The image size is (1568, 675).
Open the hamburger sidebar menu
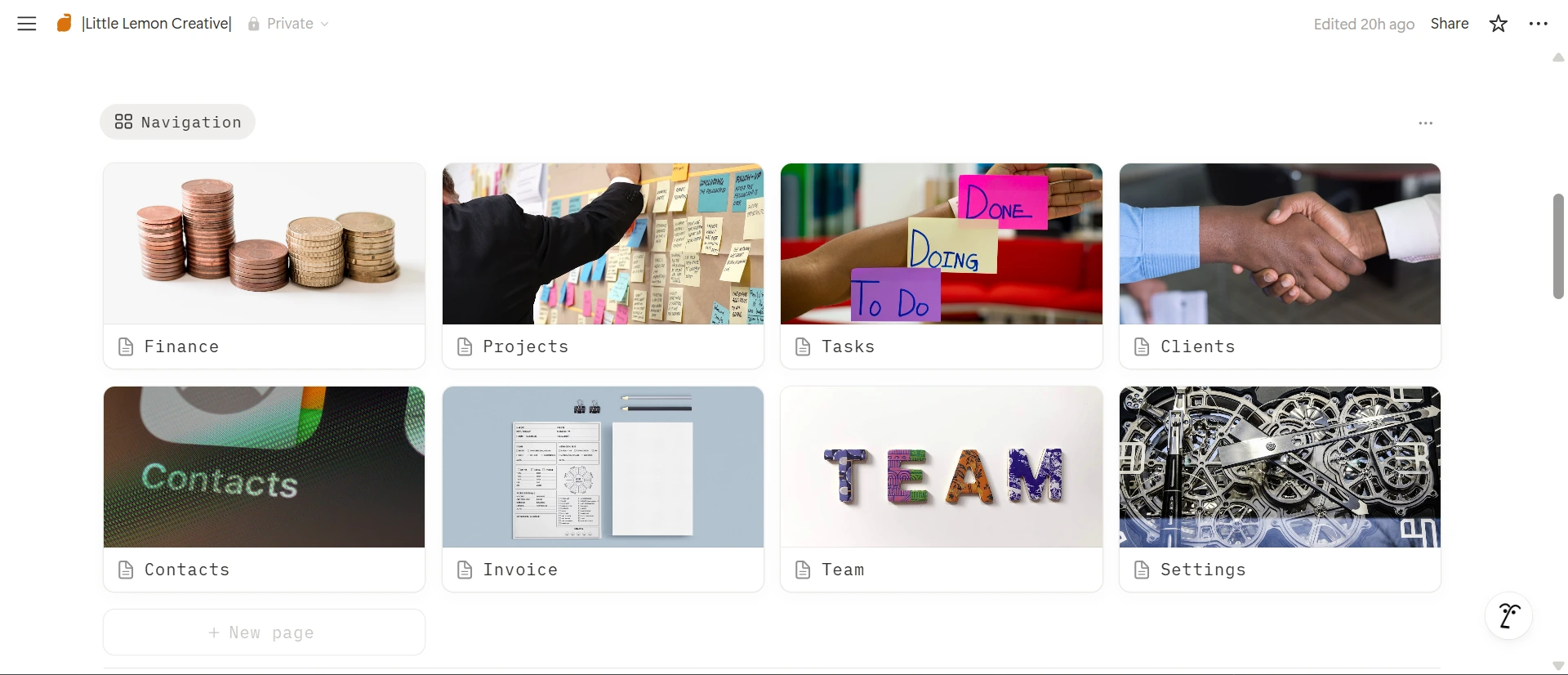tap(27, 24)
